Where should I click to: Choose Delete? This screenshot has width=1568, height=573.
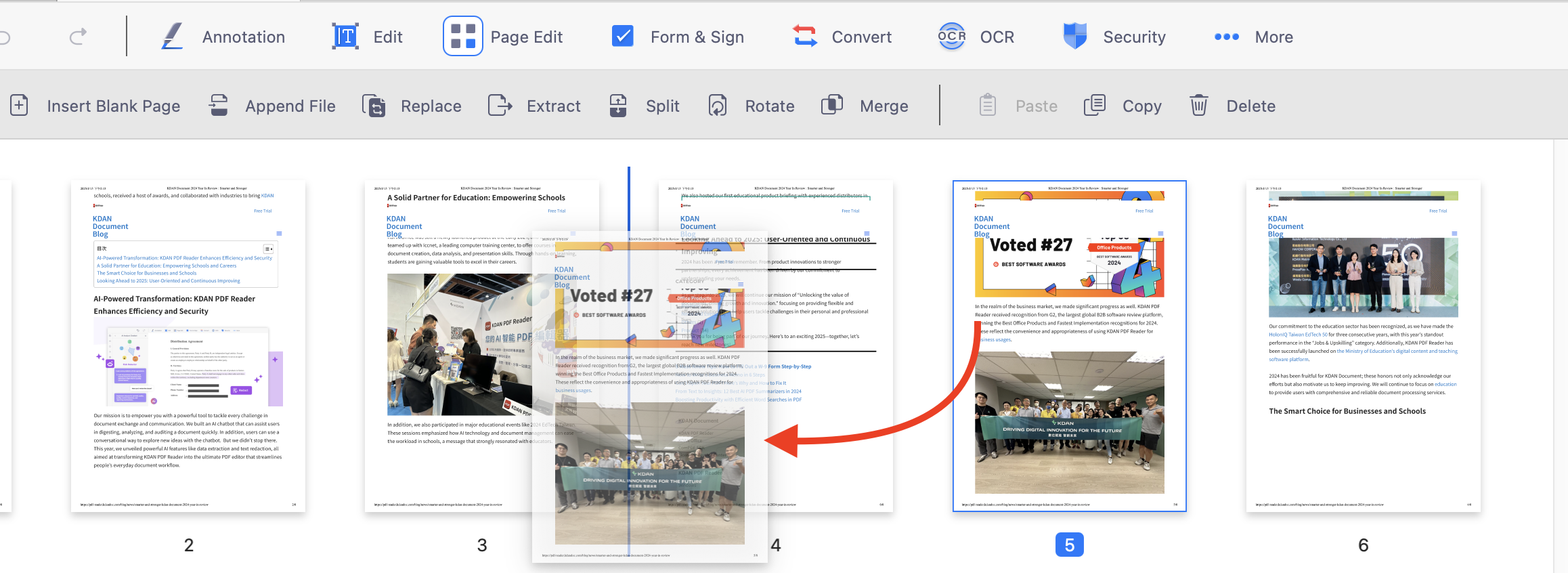click(1251, 106)
